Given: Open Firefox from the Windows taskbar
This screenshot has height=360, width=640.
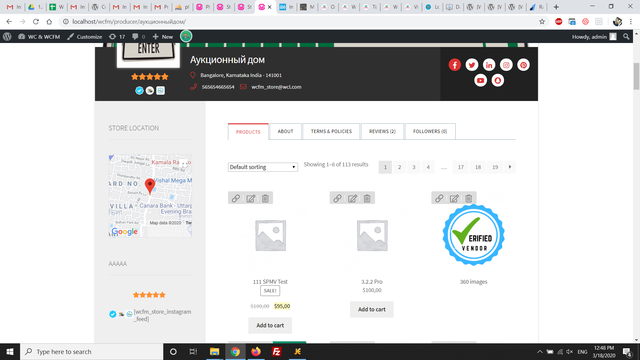Looking at the screenshot, I should point(256,351).
